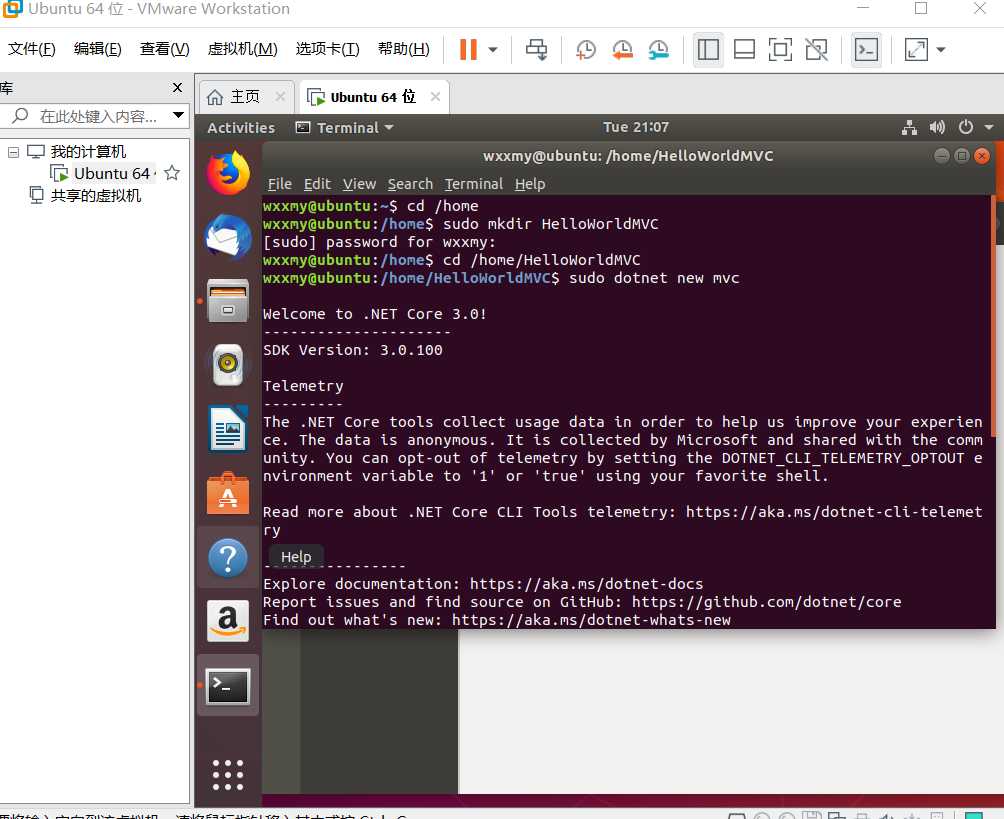The image size is (1004, 819).
Task: Open the terminal Terminal menu
Action: [474, 184]
